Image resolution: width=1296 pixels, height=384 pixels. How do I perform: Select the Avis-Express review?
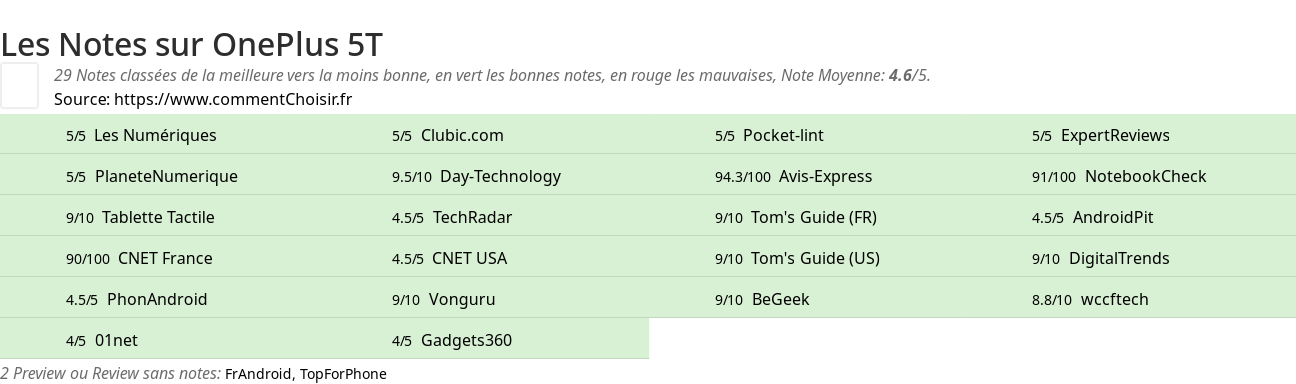coord(825,176)
